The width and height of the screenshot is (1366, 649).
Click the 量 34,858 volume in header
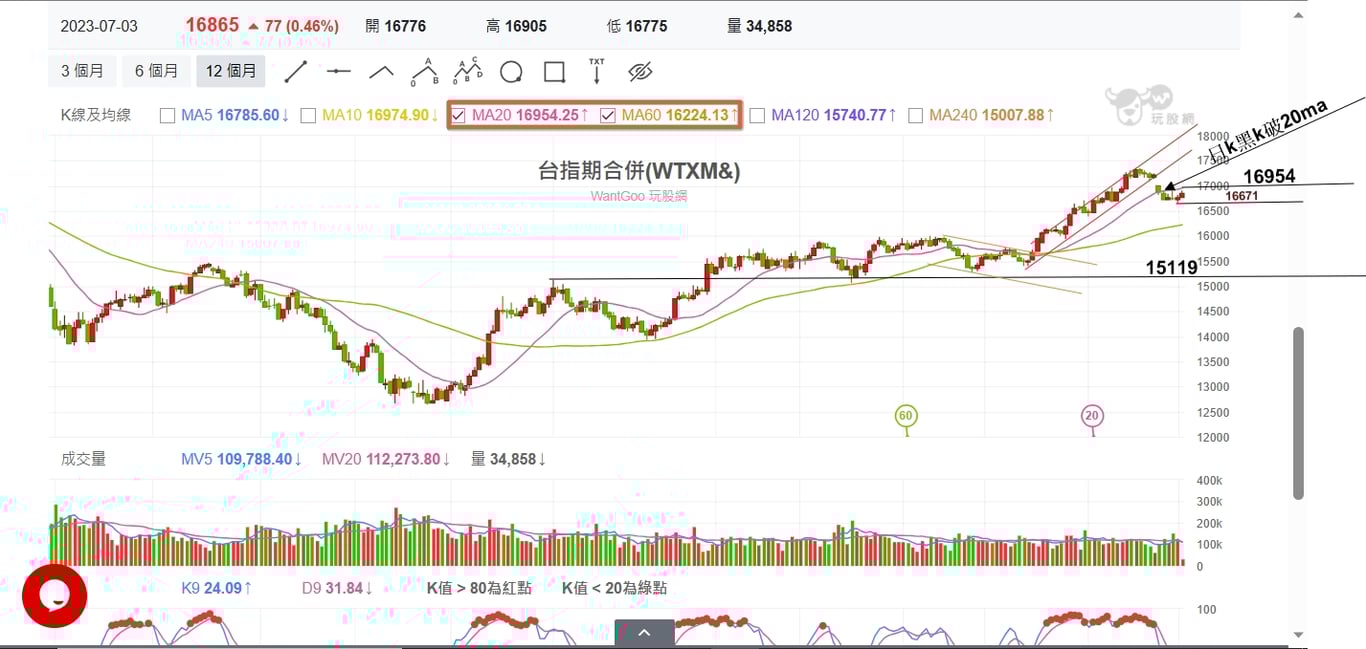point(759,26)
